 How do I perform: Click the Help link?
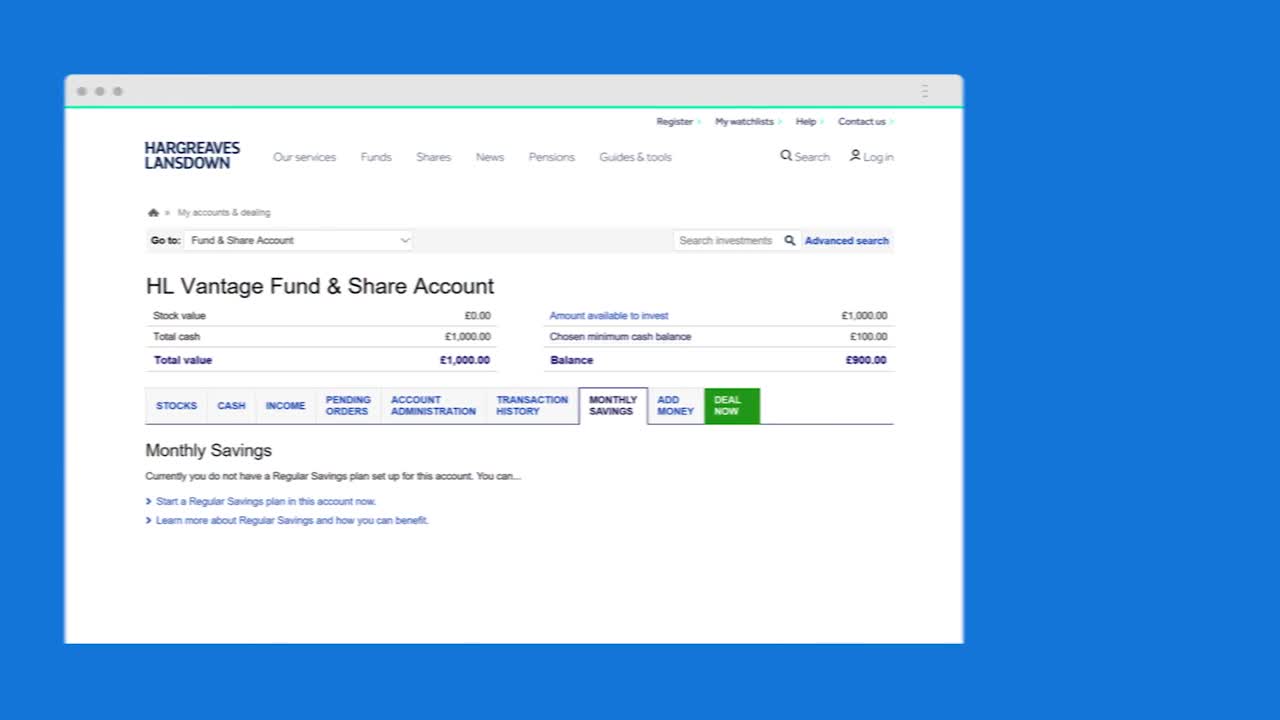(x=805, y=122)
